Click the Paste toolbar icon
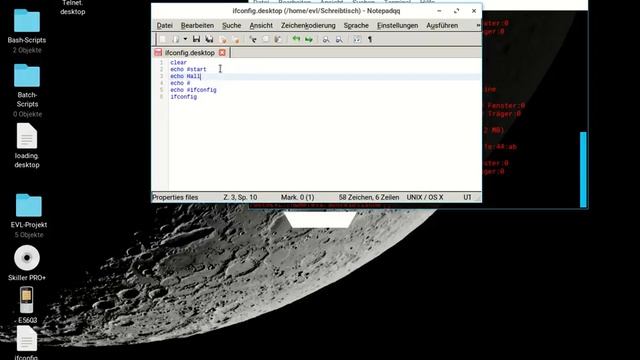The width and height of the screenshot is (640, 360). point(278,39)
